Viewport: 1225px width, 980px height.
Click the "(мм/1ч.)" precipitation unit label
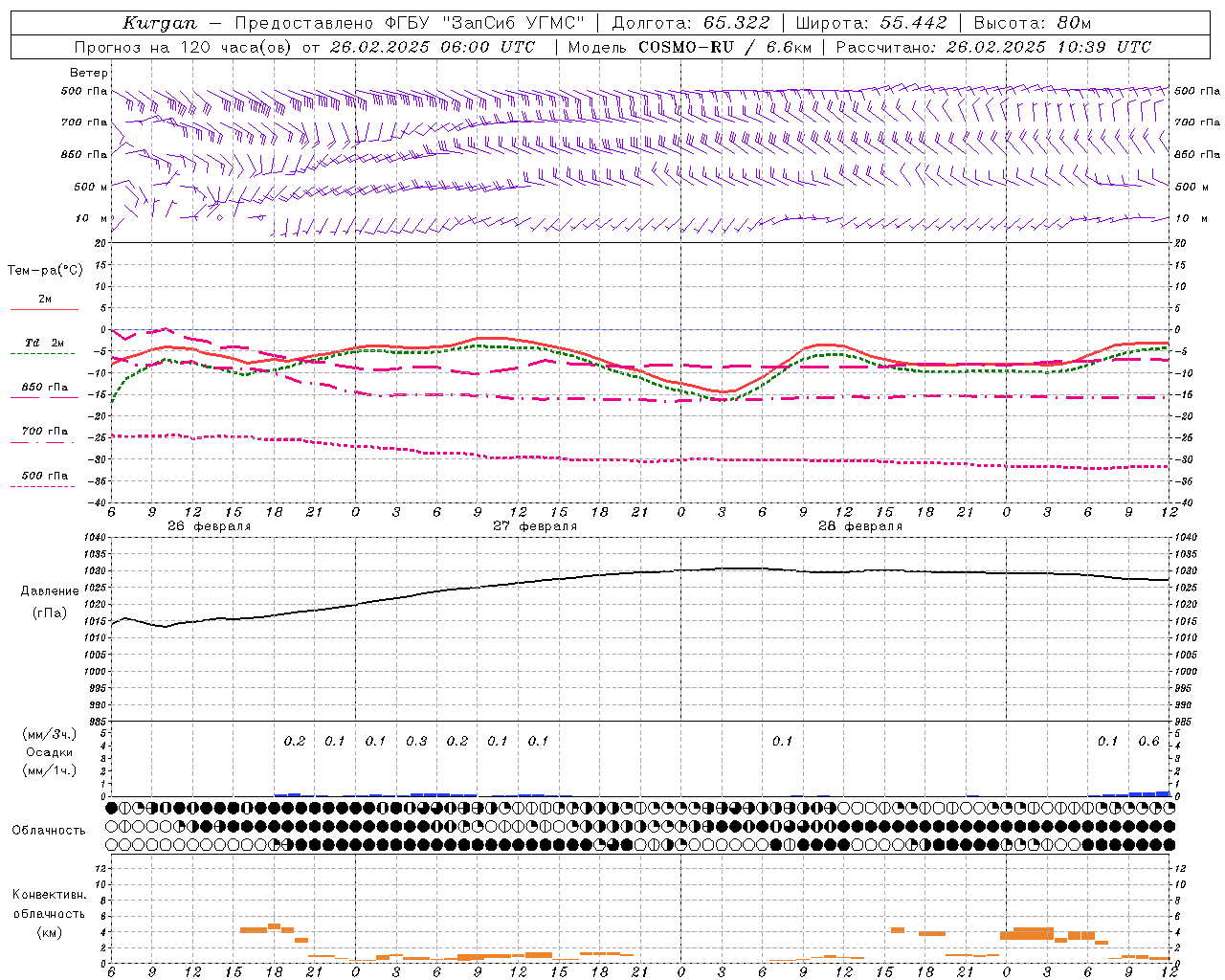coord(50,770)
